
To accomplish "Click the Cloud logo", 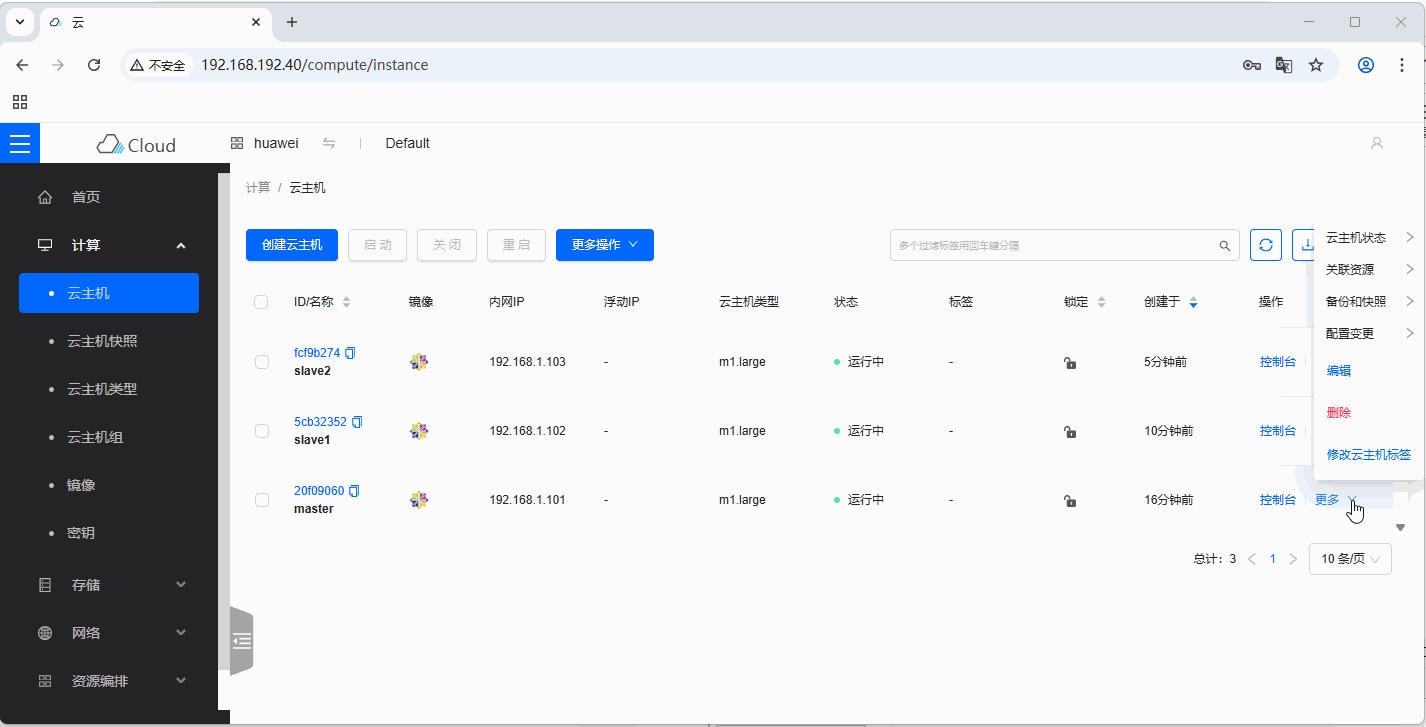I will 136,145.
